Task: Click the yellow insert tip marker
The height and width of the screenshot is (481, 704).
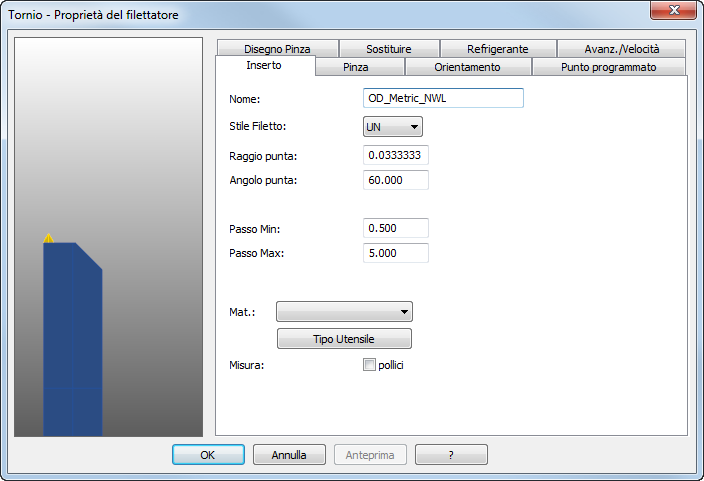Action: [48, 238]
